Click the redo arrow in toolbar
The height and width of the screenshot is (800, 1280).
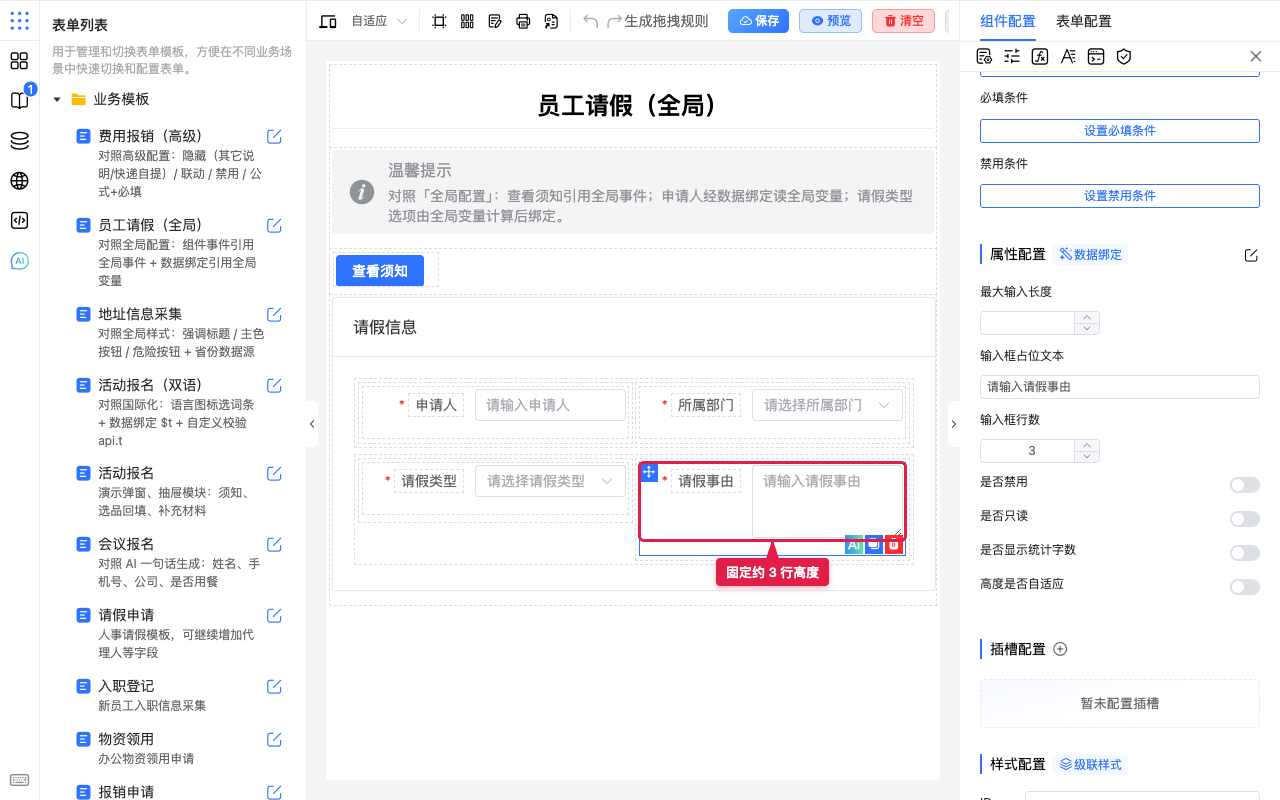click(x=614, y=21)
